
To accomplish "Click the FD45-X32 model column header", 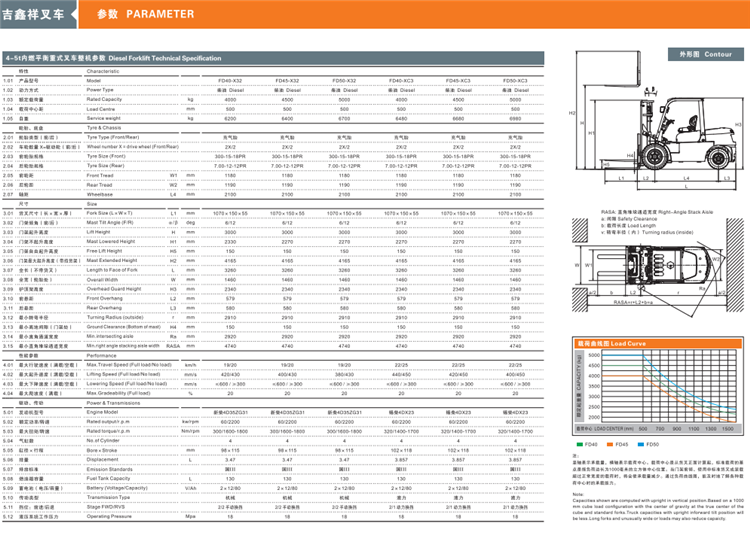I will click(x=287, y=81).
